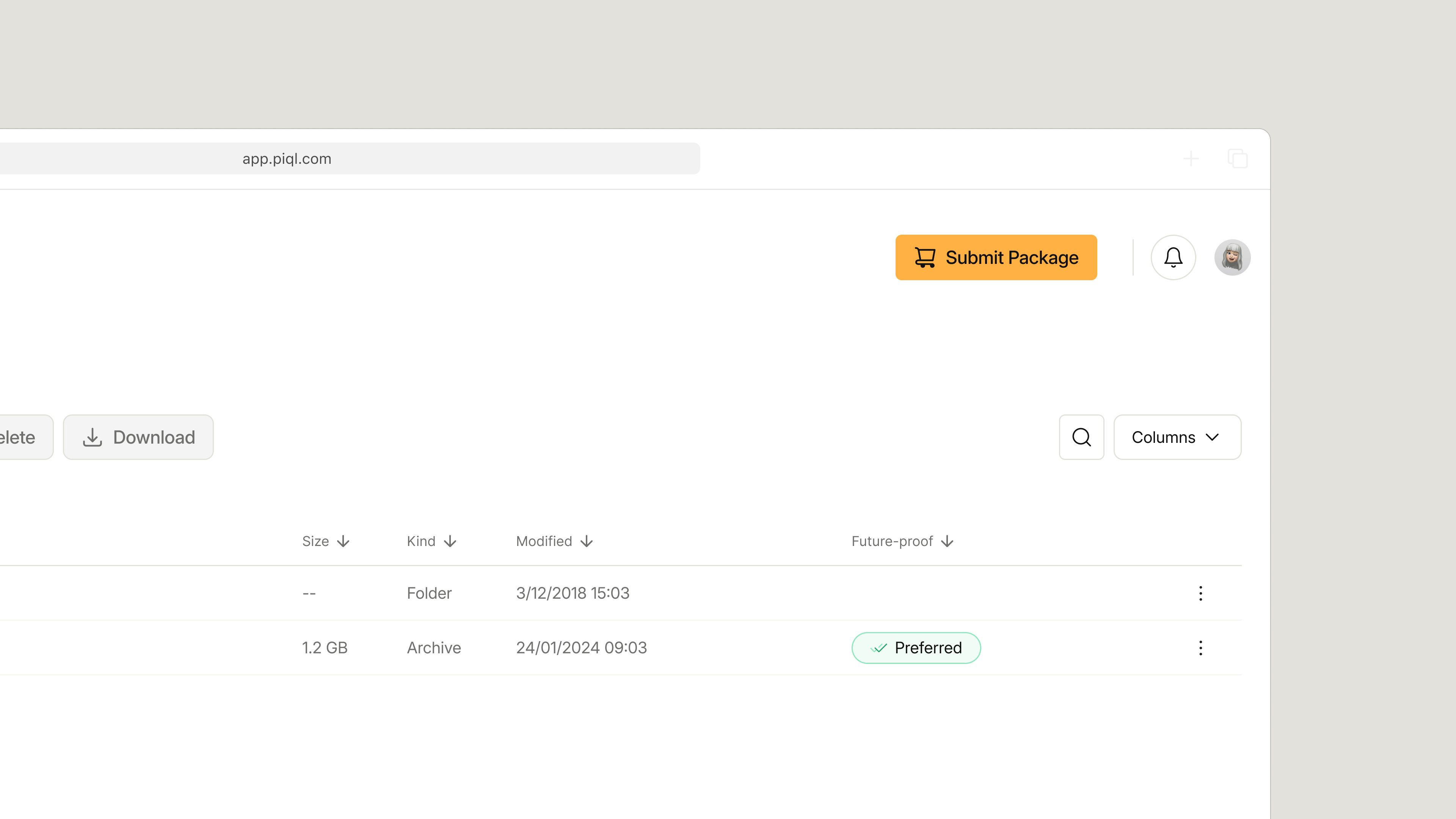Image resolution: width=1456 pixels, height=819 pixels.
Task: Sort by the Size column arrow
Action: [343, 541]
